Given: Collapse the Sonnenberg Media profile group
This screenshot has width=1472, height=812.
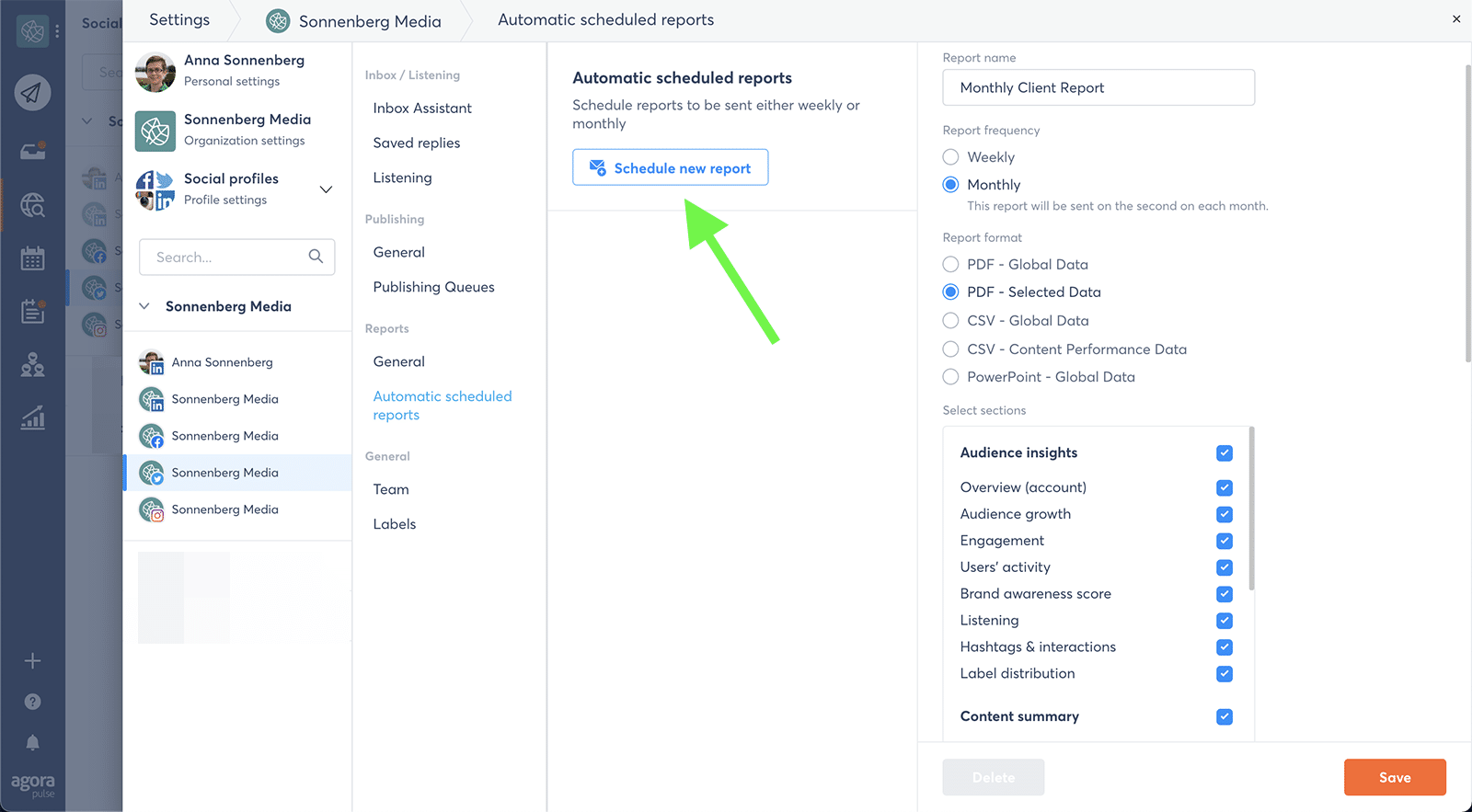Looking at the screenshot, I should 144,306.
